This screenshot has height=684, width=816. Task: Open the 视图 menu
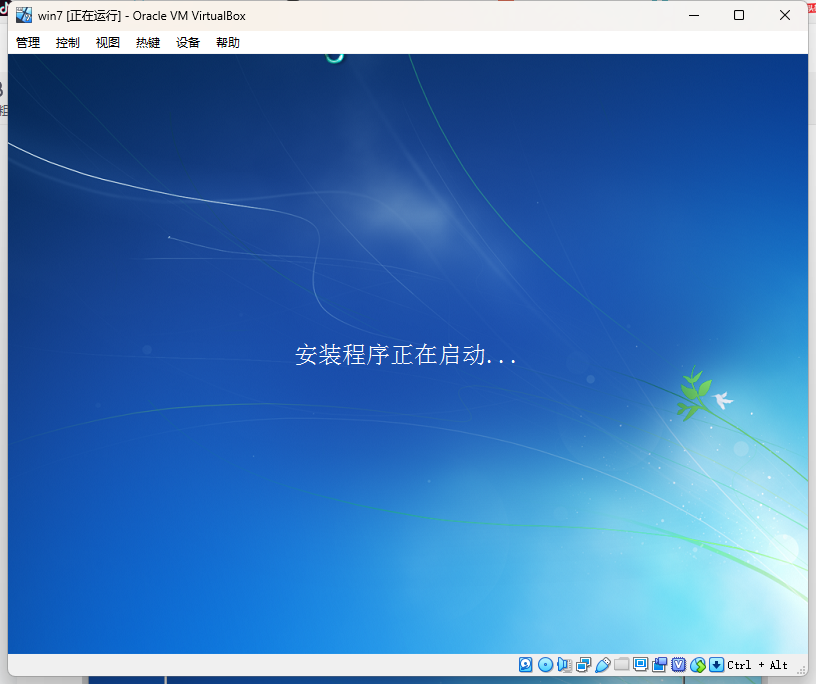click(x=107, y=42)
